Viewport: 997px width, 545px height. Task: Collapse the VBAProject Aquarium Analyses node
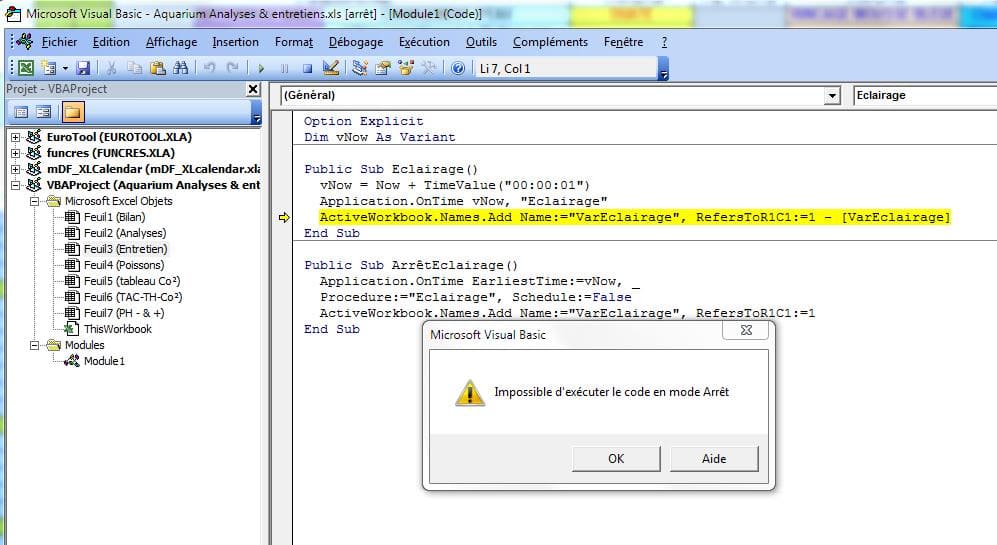pyautogui.click(x=15, y=185)
